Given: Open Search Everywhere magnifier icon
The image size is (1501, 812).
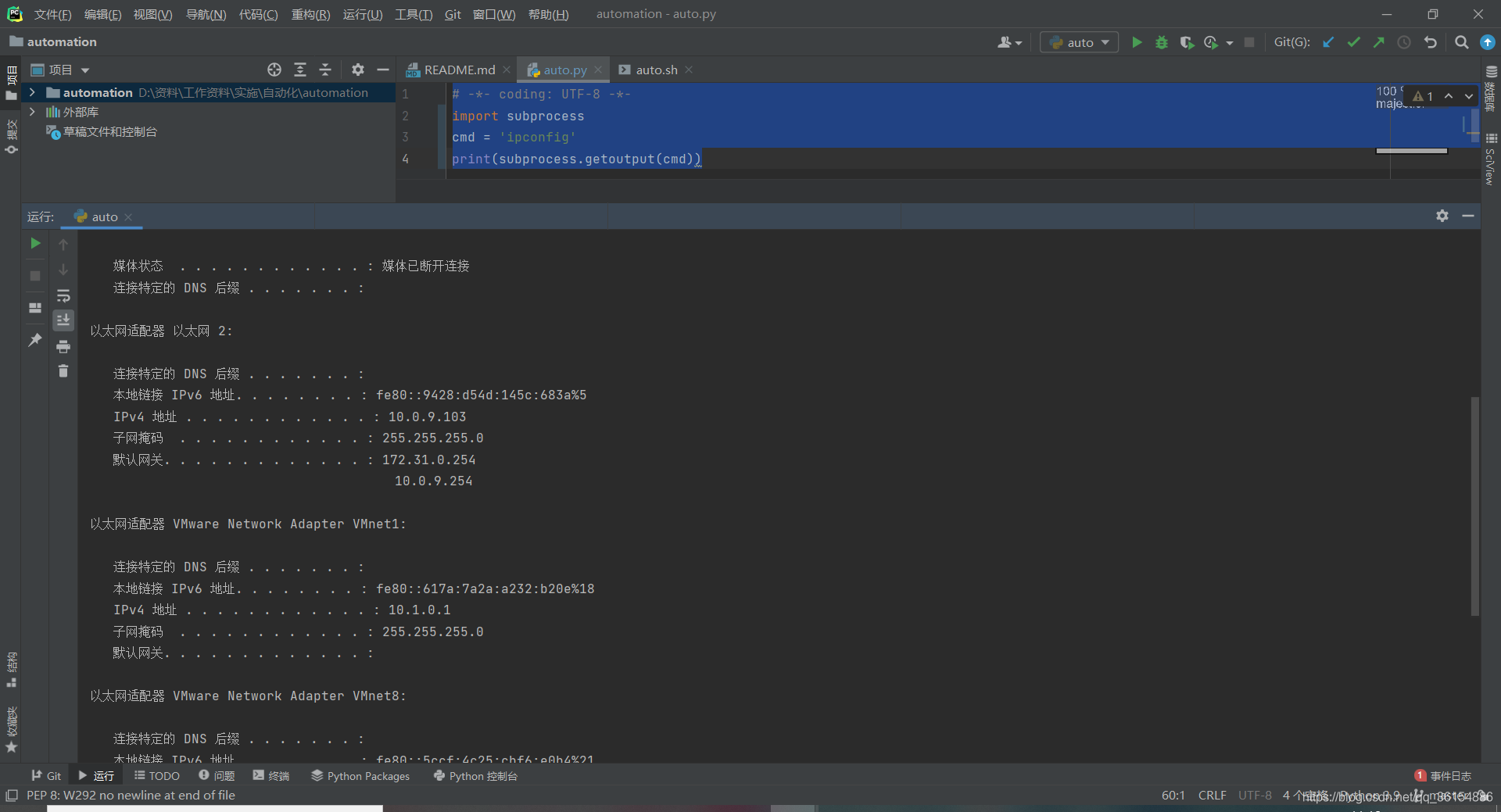Looking at the screenshot, I should [x=1461, y=42].
